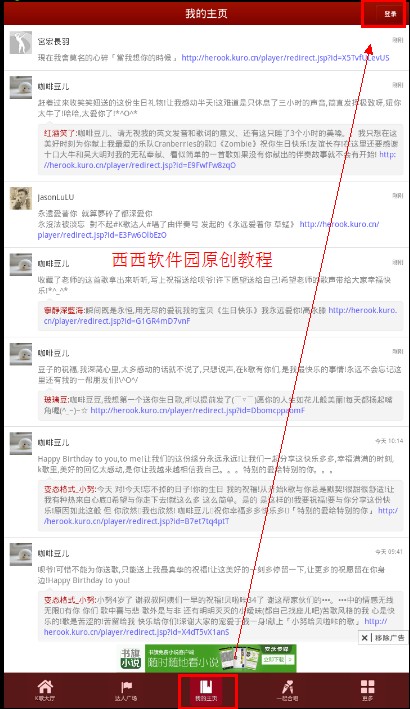Tap the golfer avatar in first post
This screenshot has height=709, width=410.
click(x=21, y=43)
